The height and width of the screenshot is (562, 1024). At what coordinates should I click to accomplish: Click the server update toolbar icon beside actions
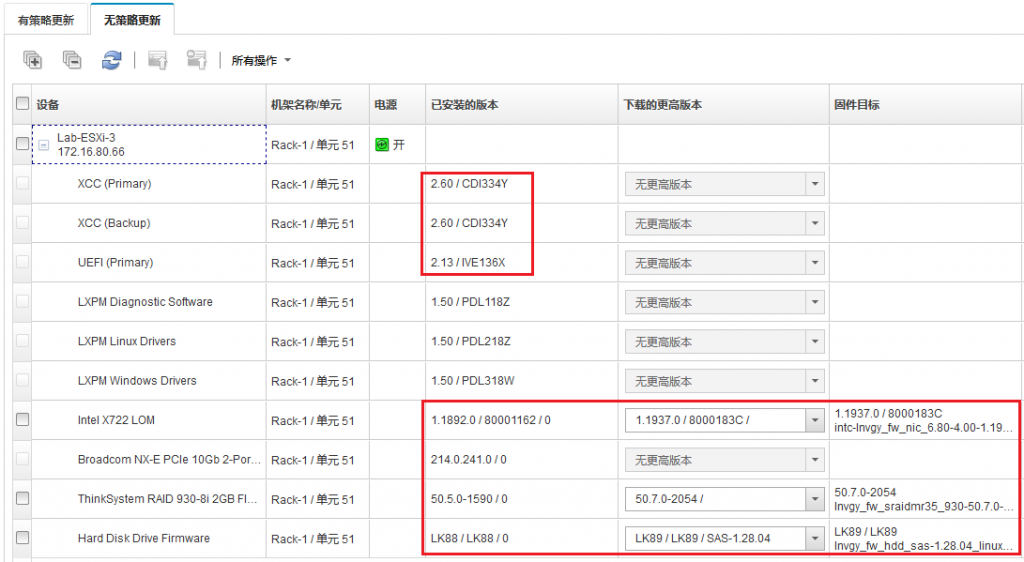pos(197,60)
